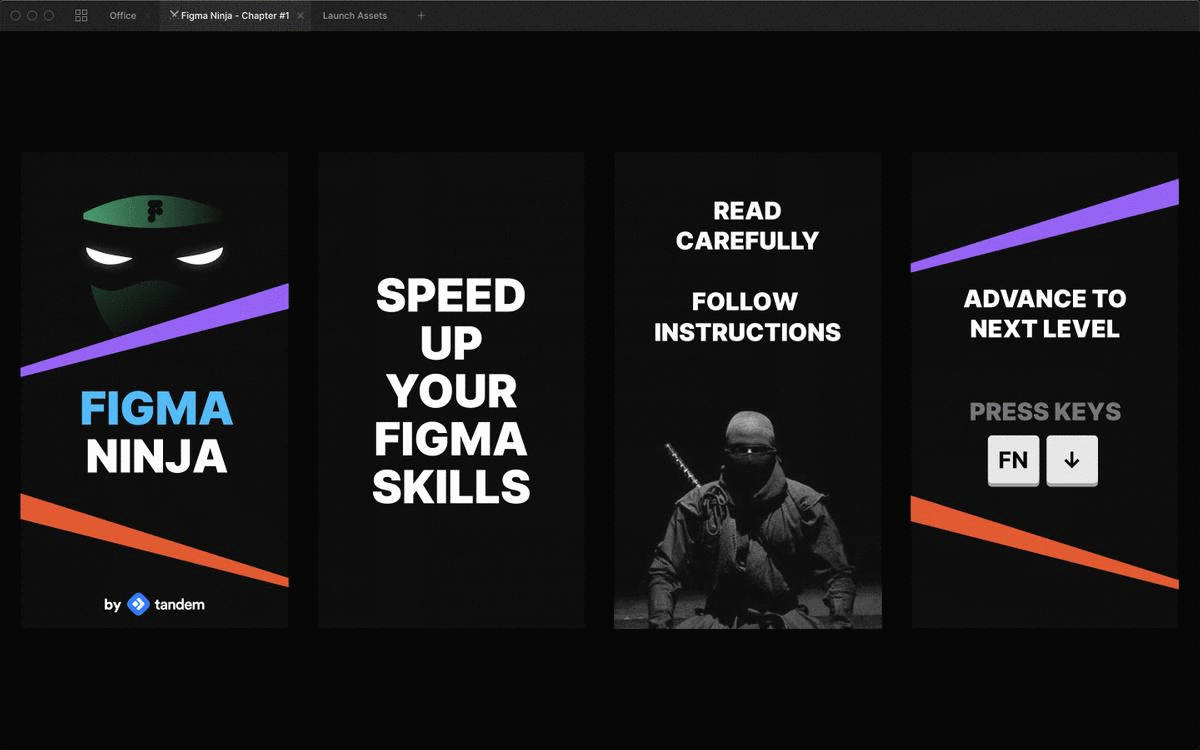Click the seated ninja photograph
The width and height of the screenshot is (1200, 750).
pos(747,518)
